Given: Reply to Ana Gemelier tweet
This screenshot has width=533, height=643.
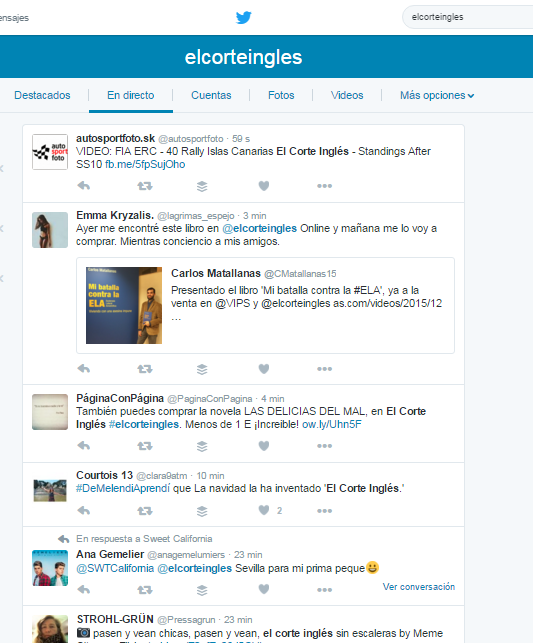Looking at the screenshot, I should coord(84,590).
